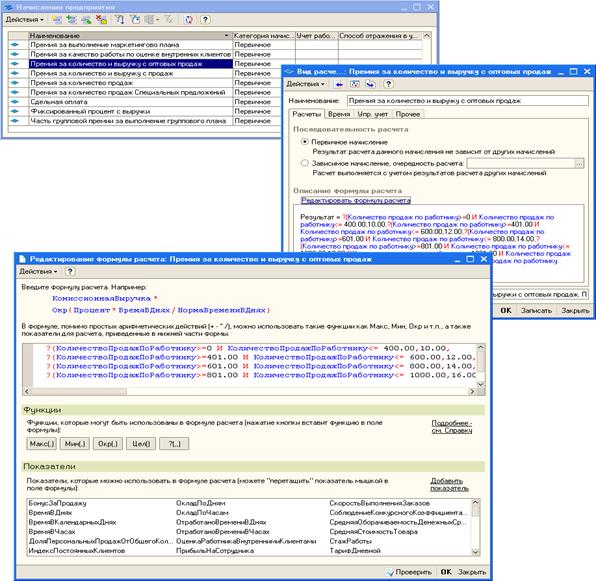Expand Действия menu in Вид расчета window

[306, 84]
